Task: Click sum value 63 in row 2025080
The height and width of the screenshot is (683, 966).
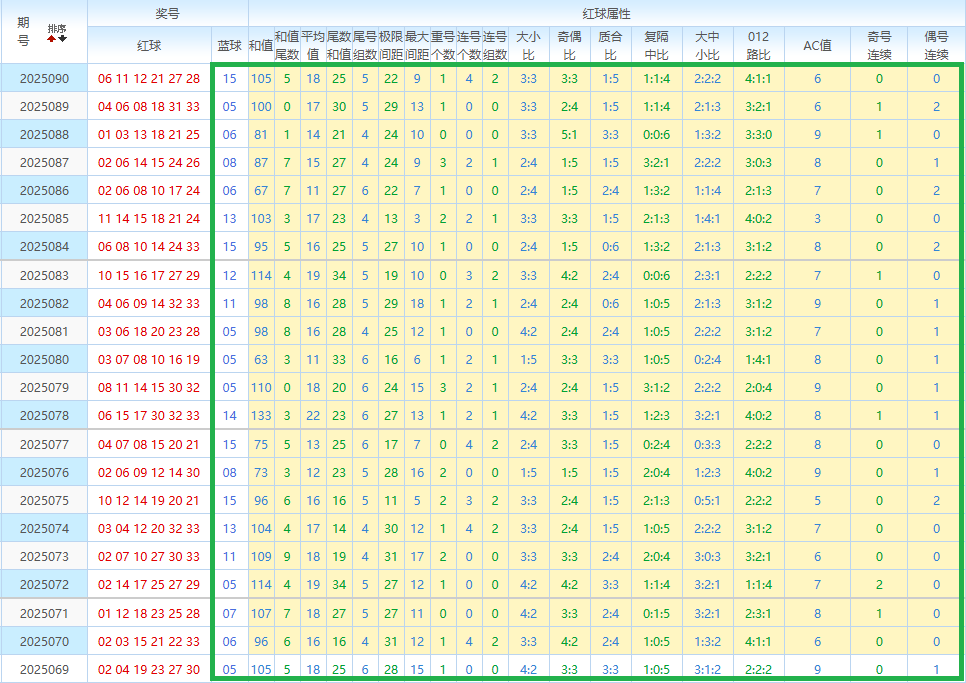Action: click(261, 360)
